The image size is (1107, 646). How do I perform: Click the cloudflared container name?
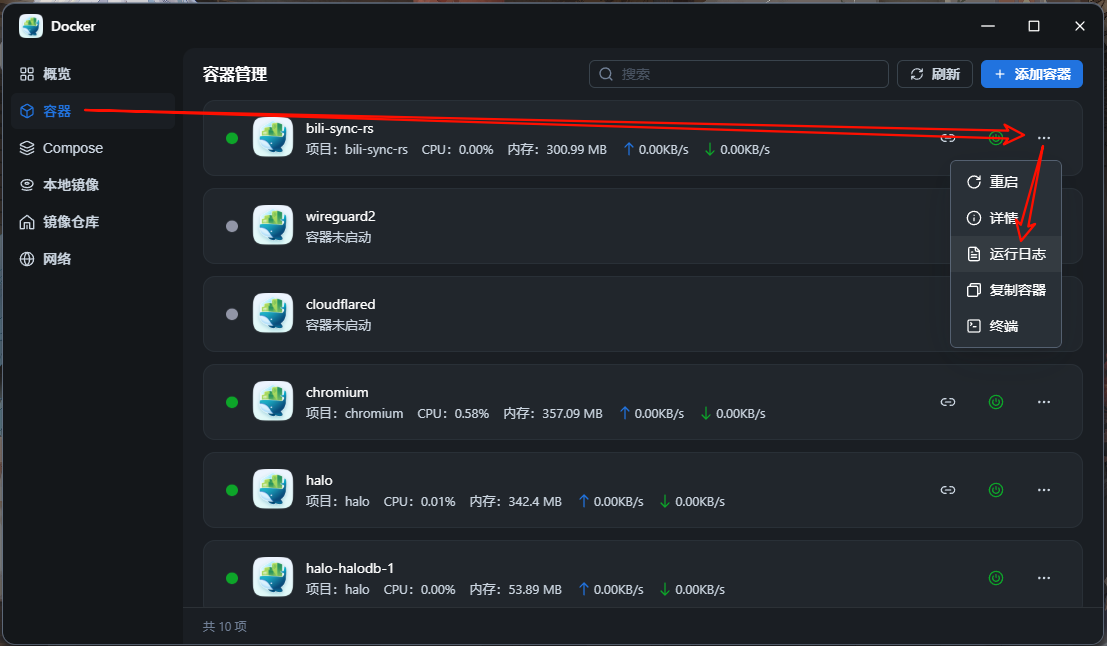340,304
